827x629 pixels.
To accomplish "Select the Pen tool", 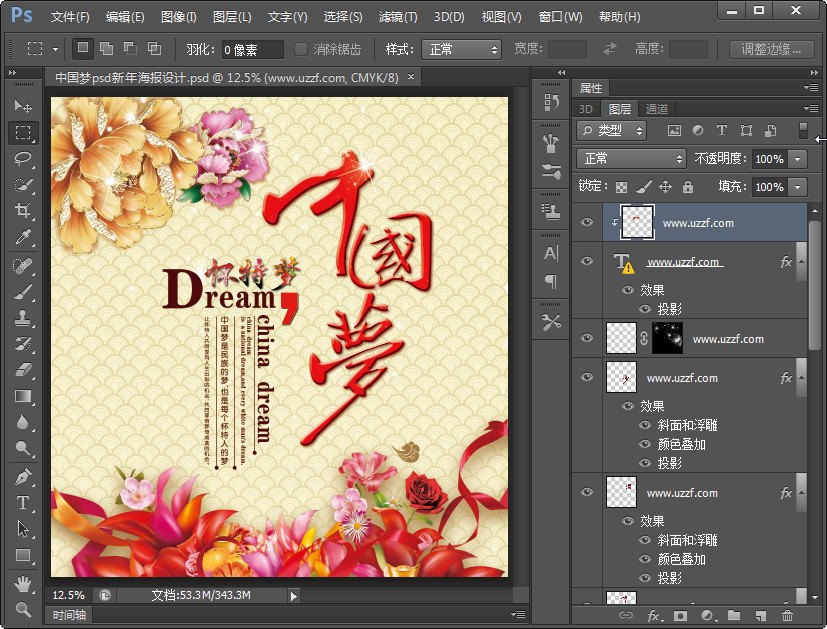I will coord(23,476).
